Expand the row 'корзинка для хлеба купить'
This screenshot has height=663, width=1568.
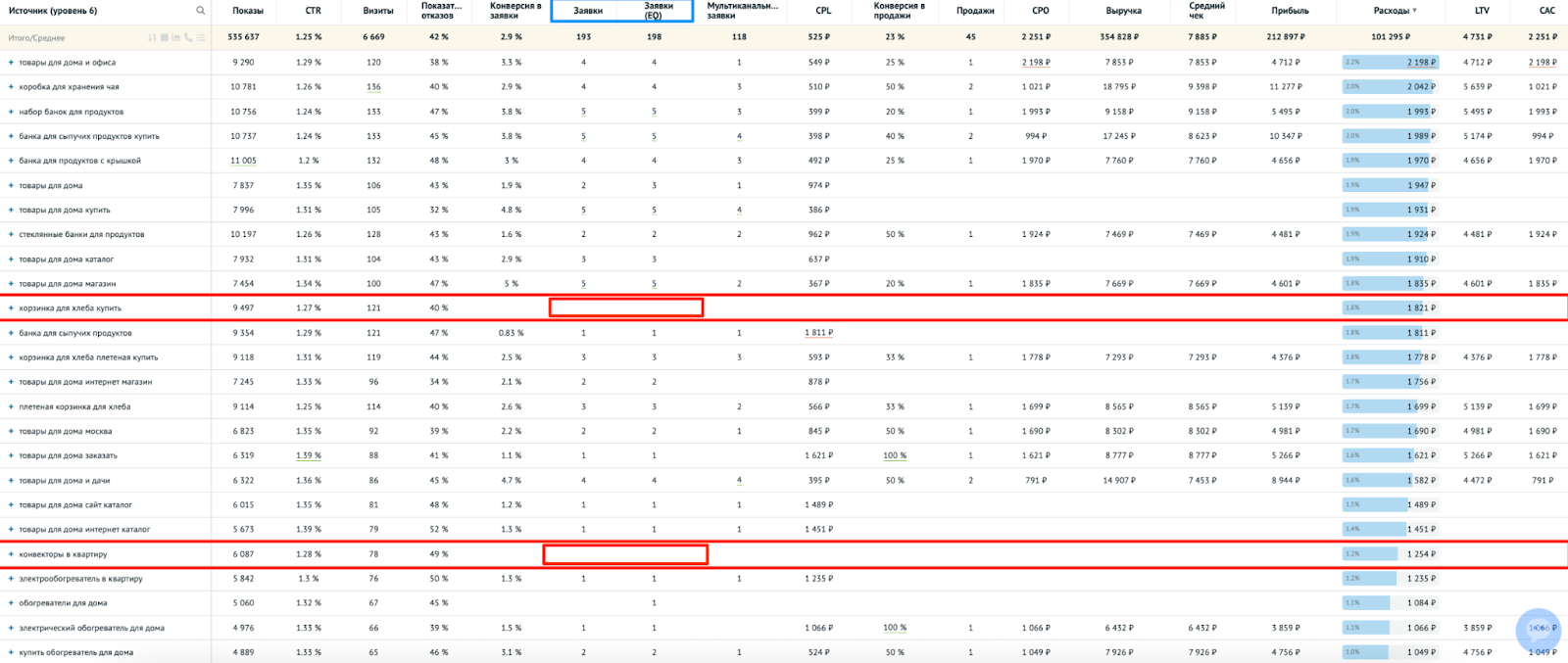pos(11,308)
